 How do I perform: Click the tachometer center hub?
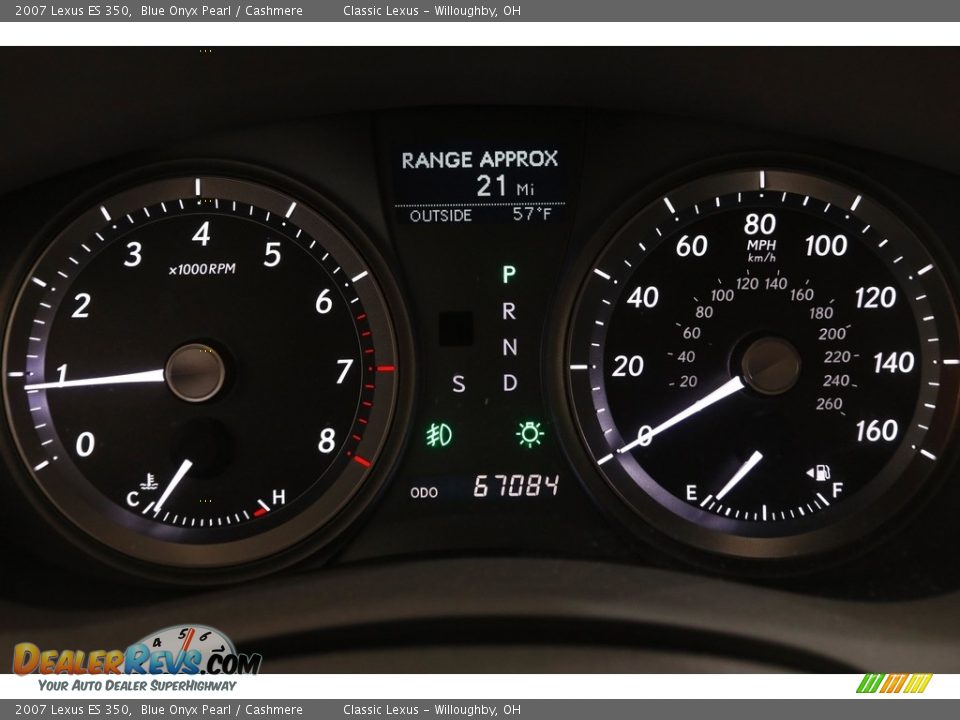(x=195, y=372)
